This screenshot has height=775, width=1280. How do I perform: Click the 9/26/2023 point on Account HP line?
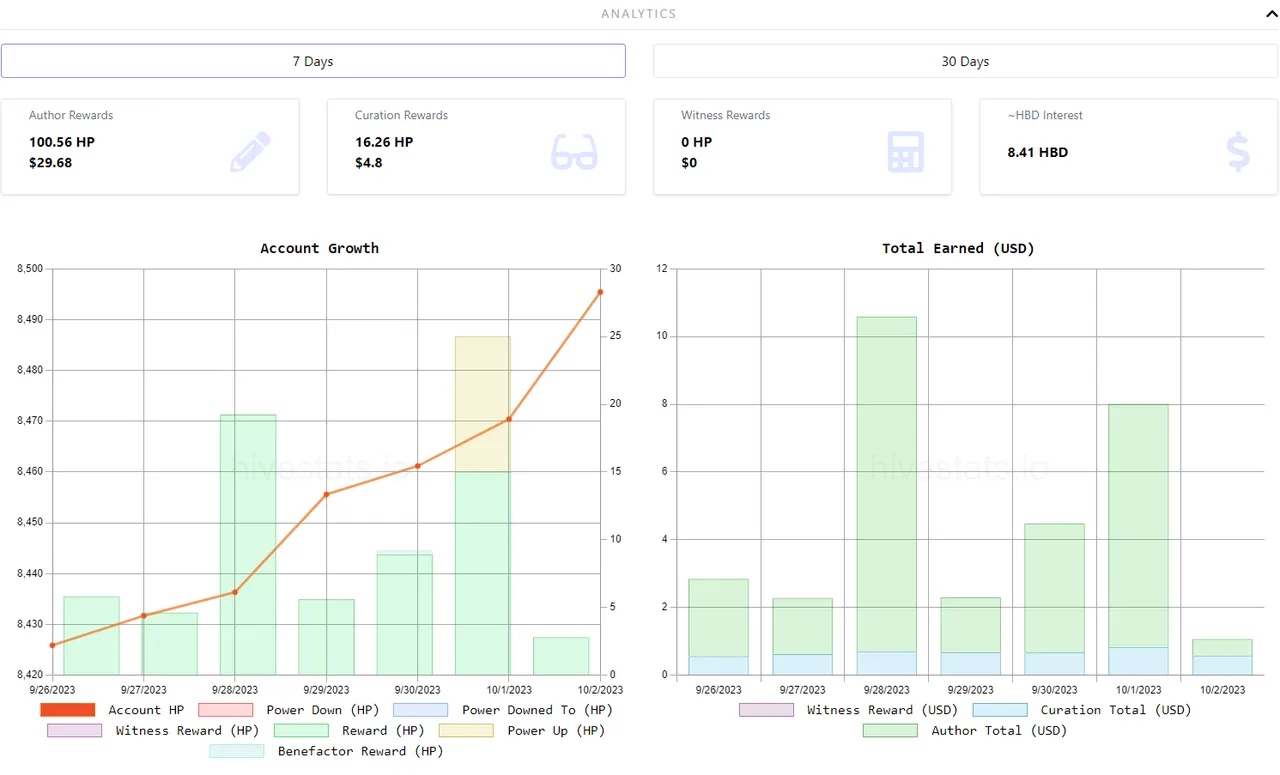click(x=52, y=645)
